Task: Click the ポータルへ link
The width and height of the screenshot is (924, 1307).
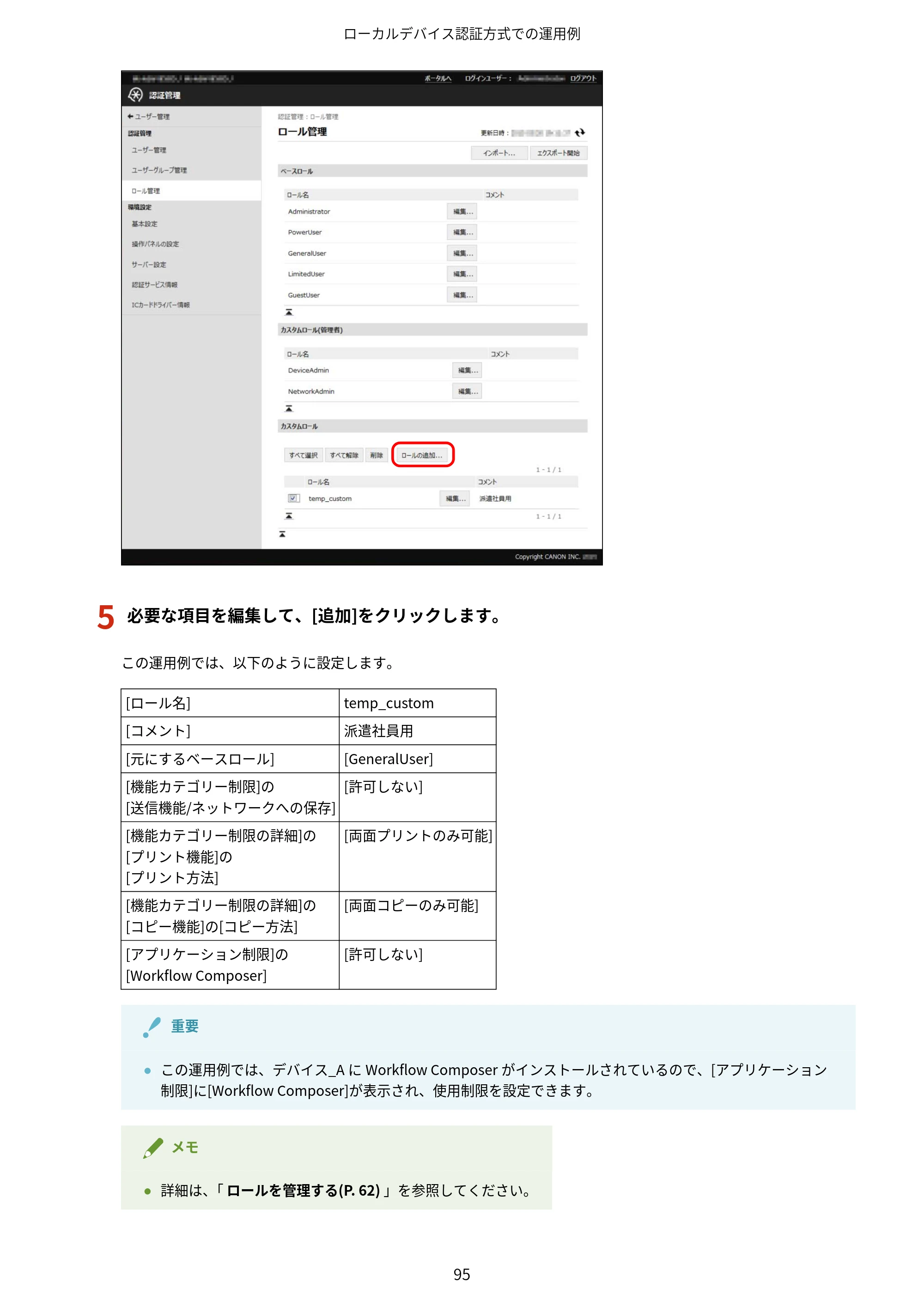Action: coord(438,79)
